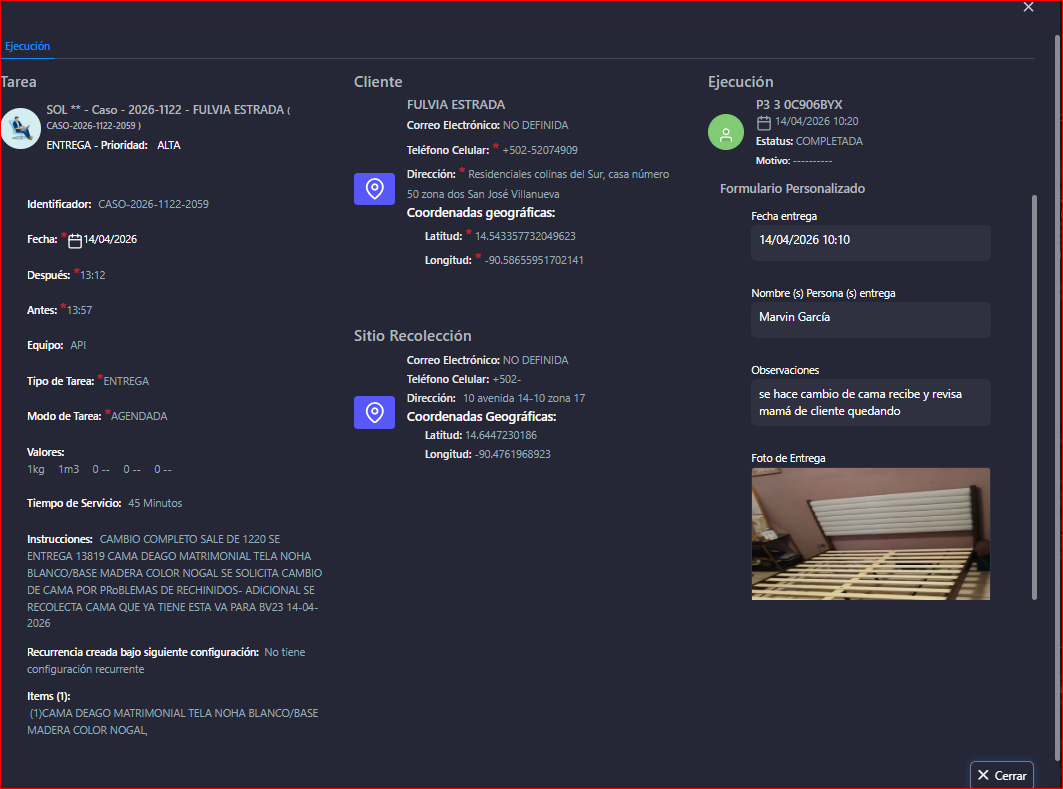Click the calendar icon next to 14/04/2026 10:20
This screenshot has width=1063, height=789.
click(x=764, y=122)
